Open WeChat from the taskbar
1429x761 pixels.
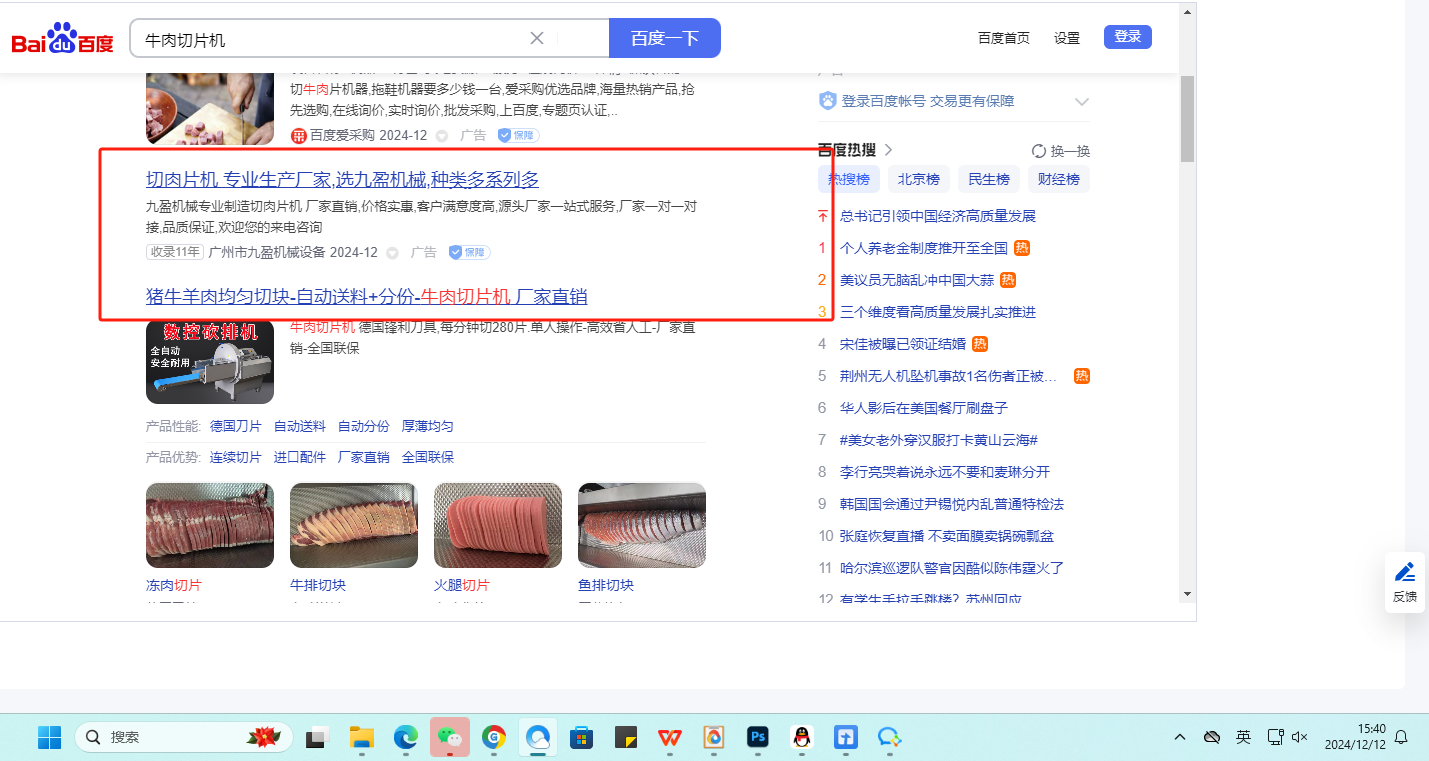450,738
